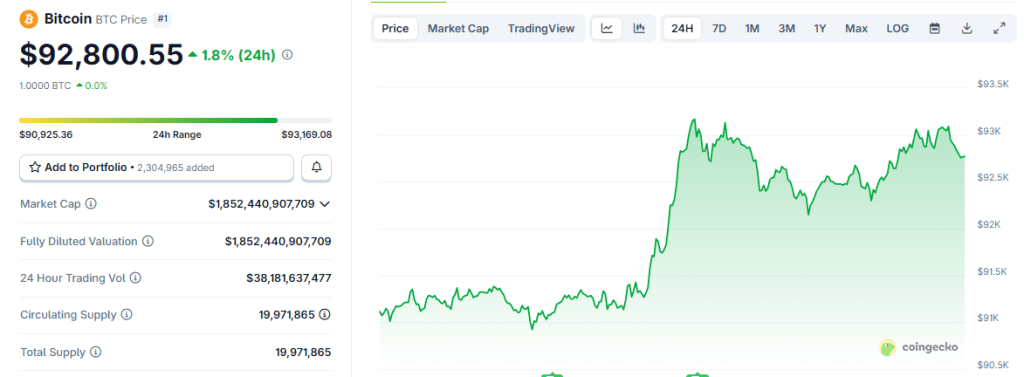Open the info icon next to 1.8% (24h)
Image resolution: width=1024 pixels, height=377 pixels.
pos(287,55)
